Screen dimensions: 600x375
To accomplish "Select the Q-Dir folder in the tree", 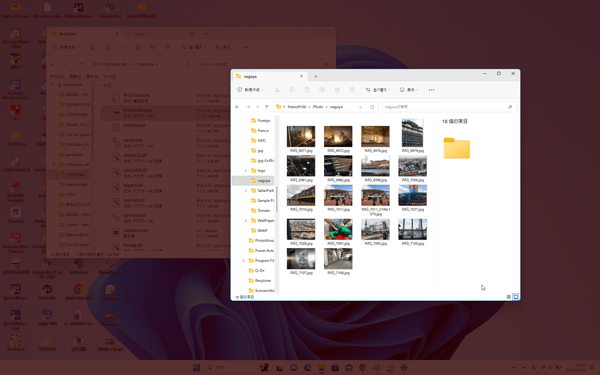I will click(x=257, y=270).
